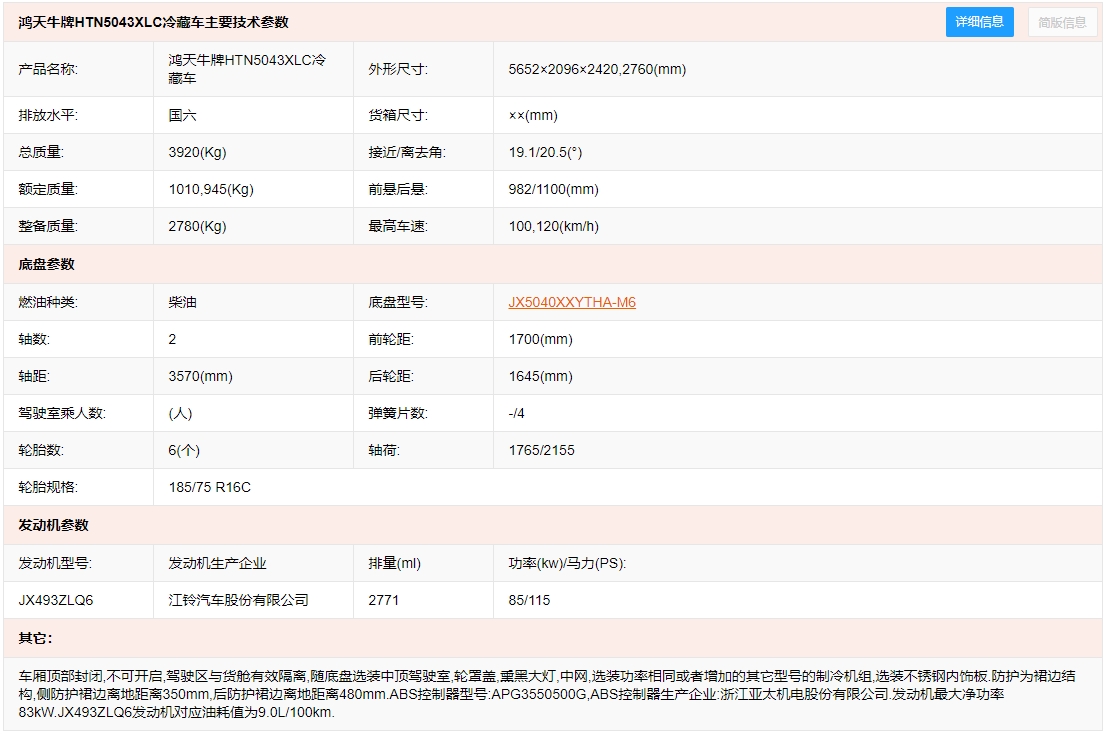Select the axle load value 1765/2155
This screenshot has width=1106, height=734.
pyautogui.click(x=542, y=450)
